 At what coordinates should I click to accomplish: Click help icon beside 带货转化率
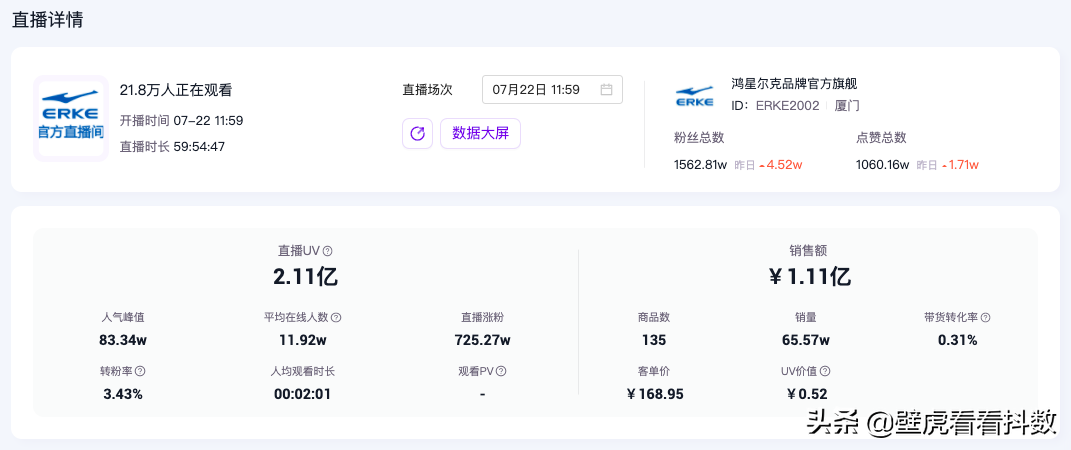coord(986,318)
